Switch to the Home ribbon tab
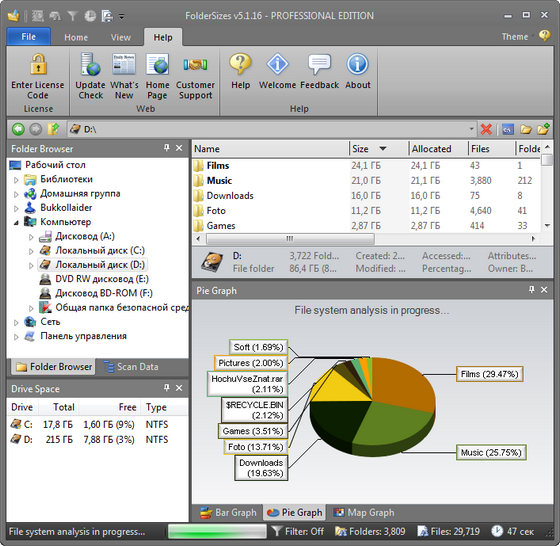The width and height of the screenshot is (560, 546). (x=76, y=37)
